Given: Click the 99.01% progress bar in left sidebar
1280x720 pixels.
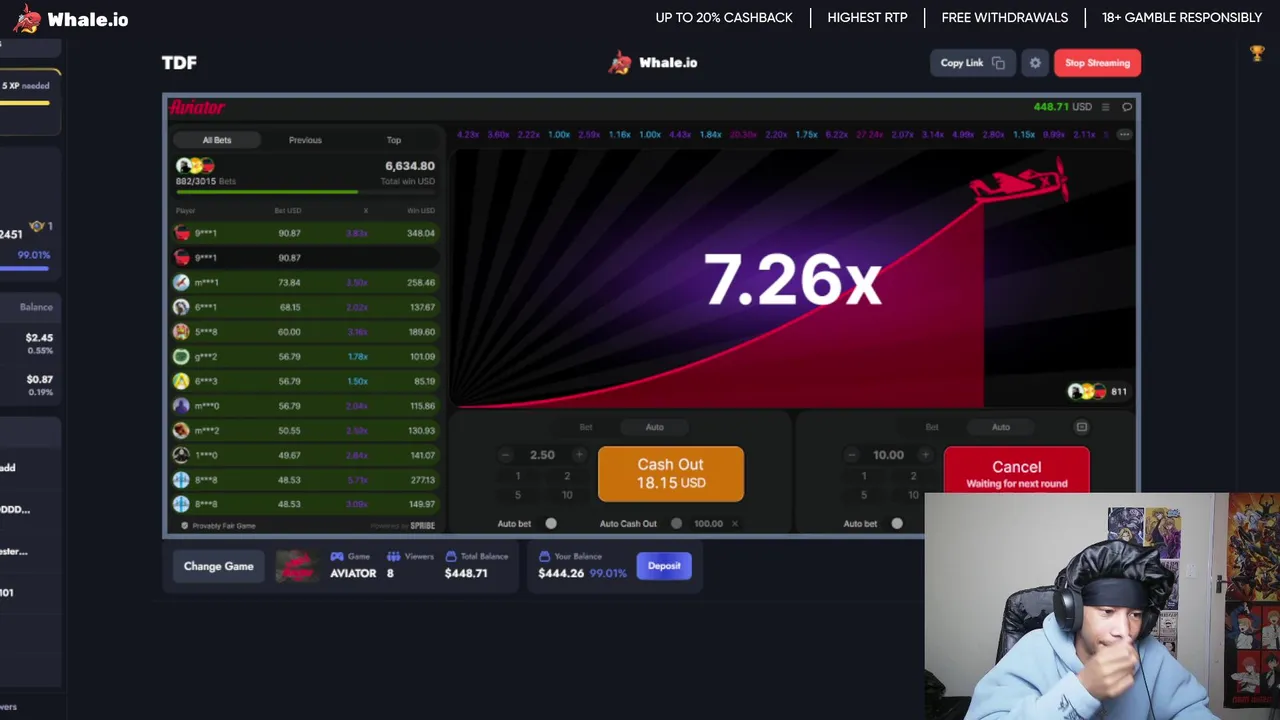Looking at the screenshot, I should pyautogui.click(x=24, y=267).
